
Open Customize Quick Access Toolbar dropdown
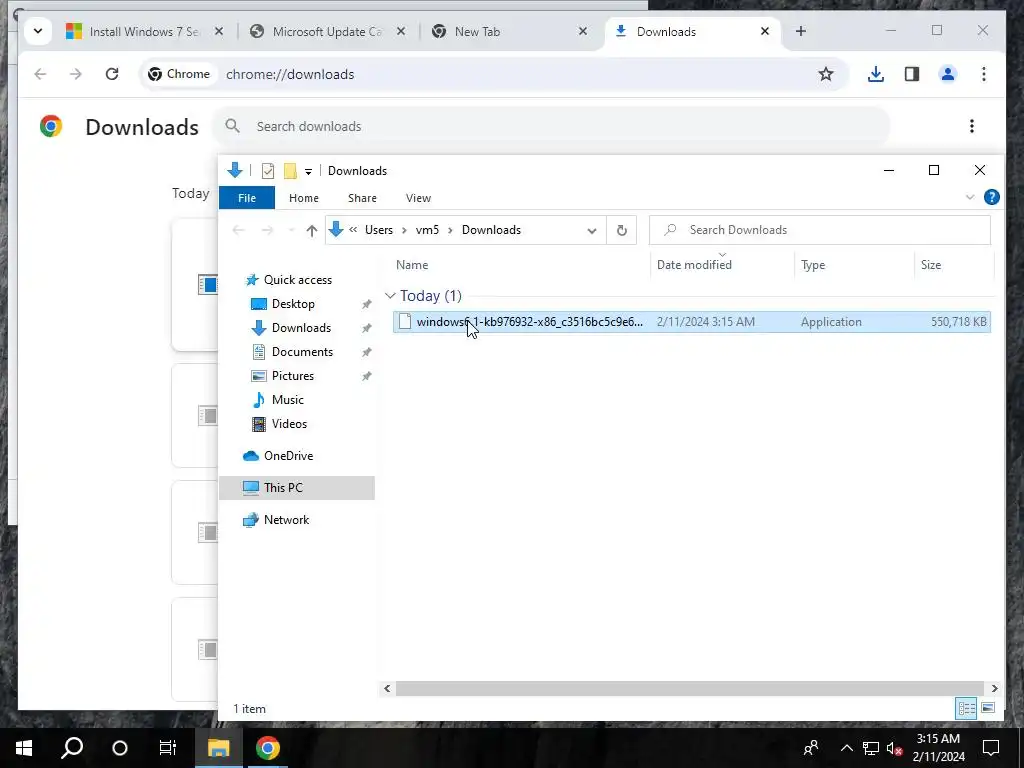point(308,172)
